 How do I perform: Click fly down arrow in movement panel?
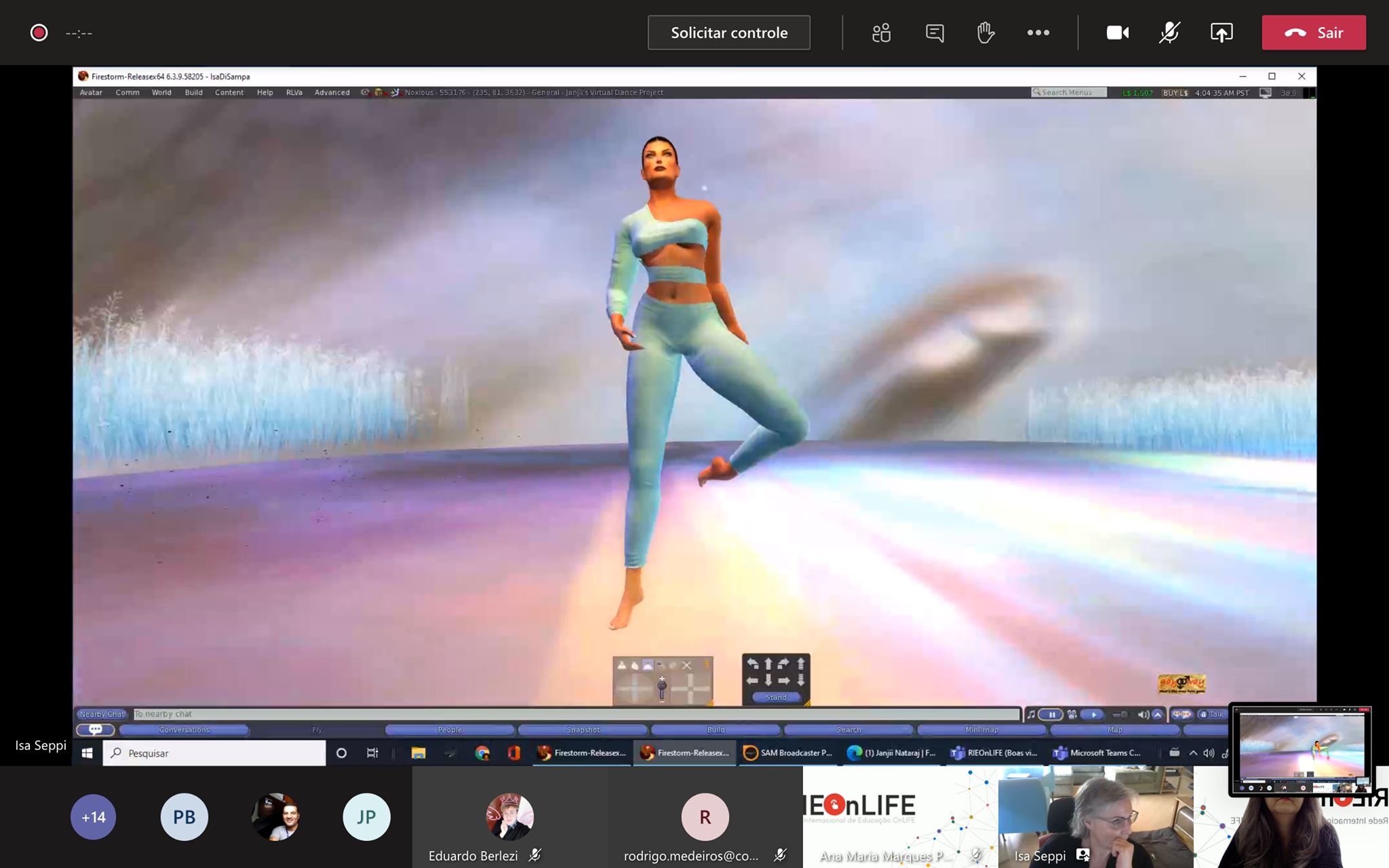tap(801, 680)
